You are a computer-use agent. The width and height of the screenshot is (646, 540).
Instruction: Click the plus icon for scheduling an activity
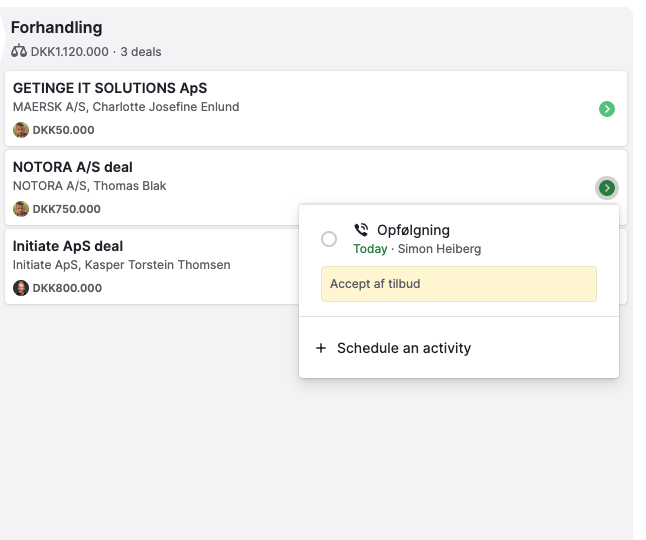tap(321, 348)
